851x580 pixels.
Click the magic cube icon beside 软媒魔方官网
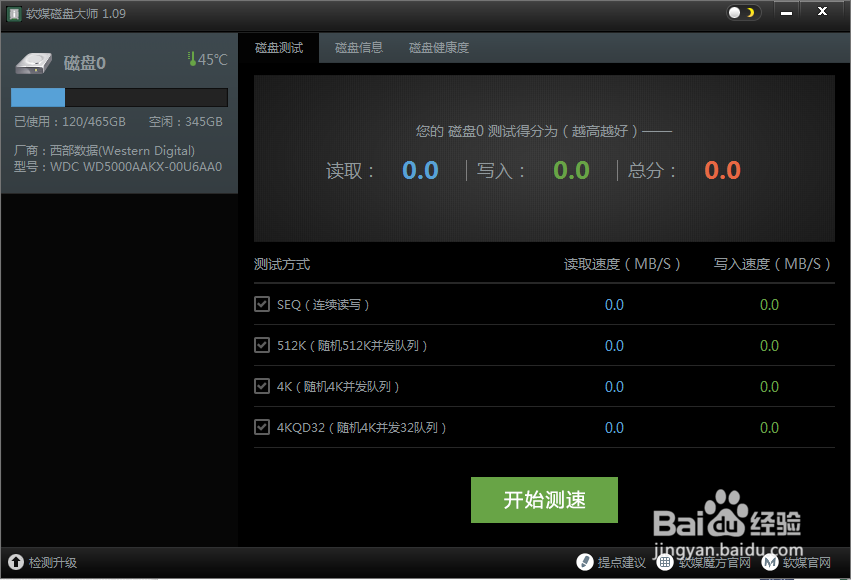(665, 563)
